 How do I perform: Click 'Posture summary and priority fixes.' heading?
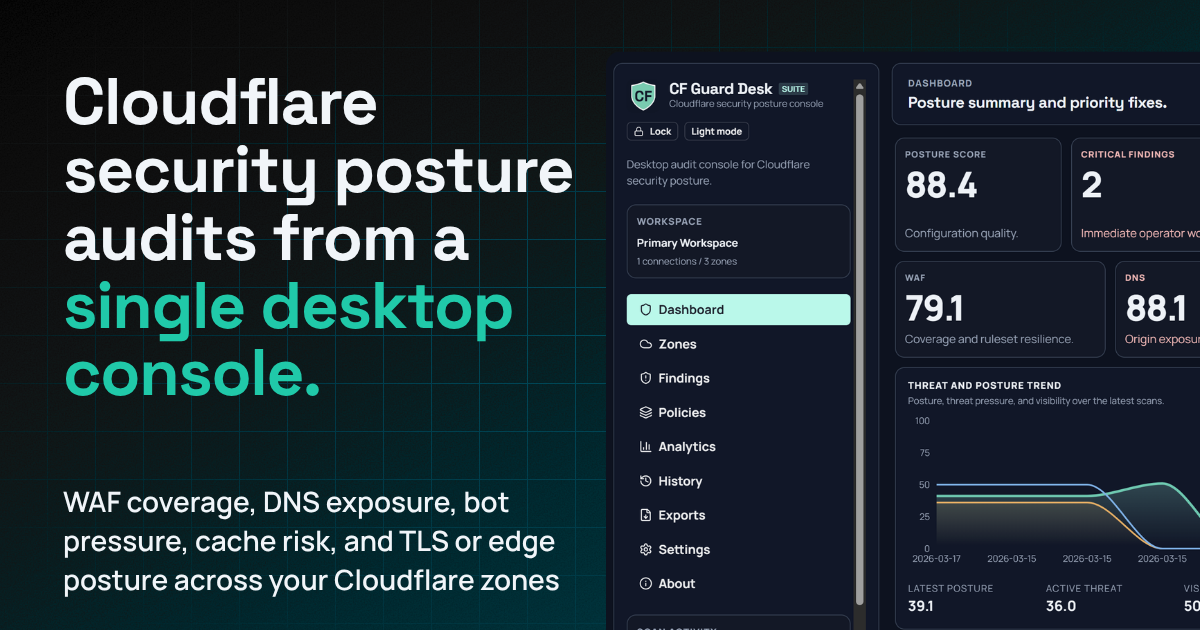tap(1037, 103)
